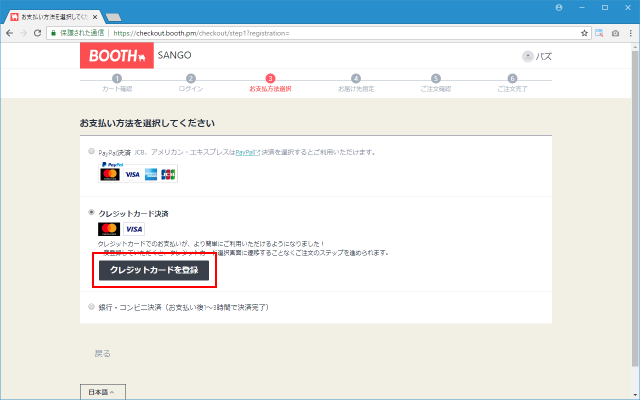Click step 2 ログイン
The width and height of the screenshot is (640, 400).
tap(191, 83)
